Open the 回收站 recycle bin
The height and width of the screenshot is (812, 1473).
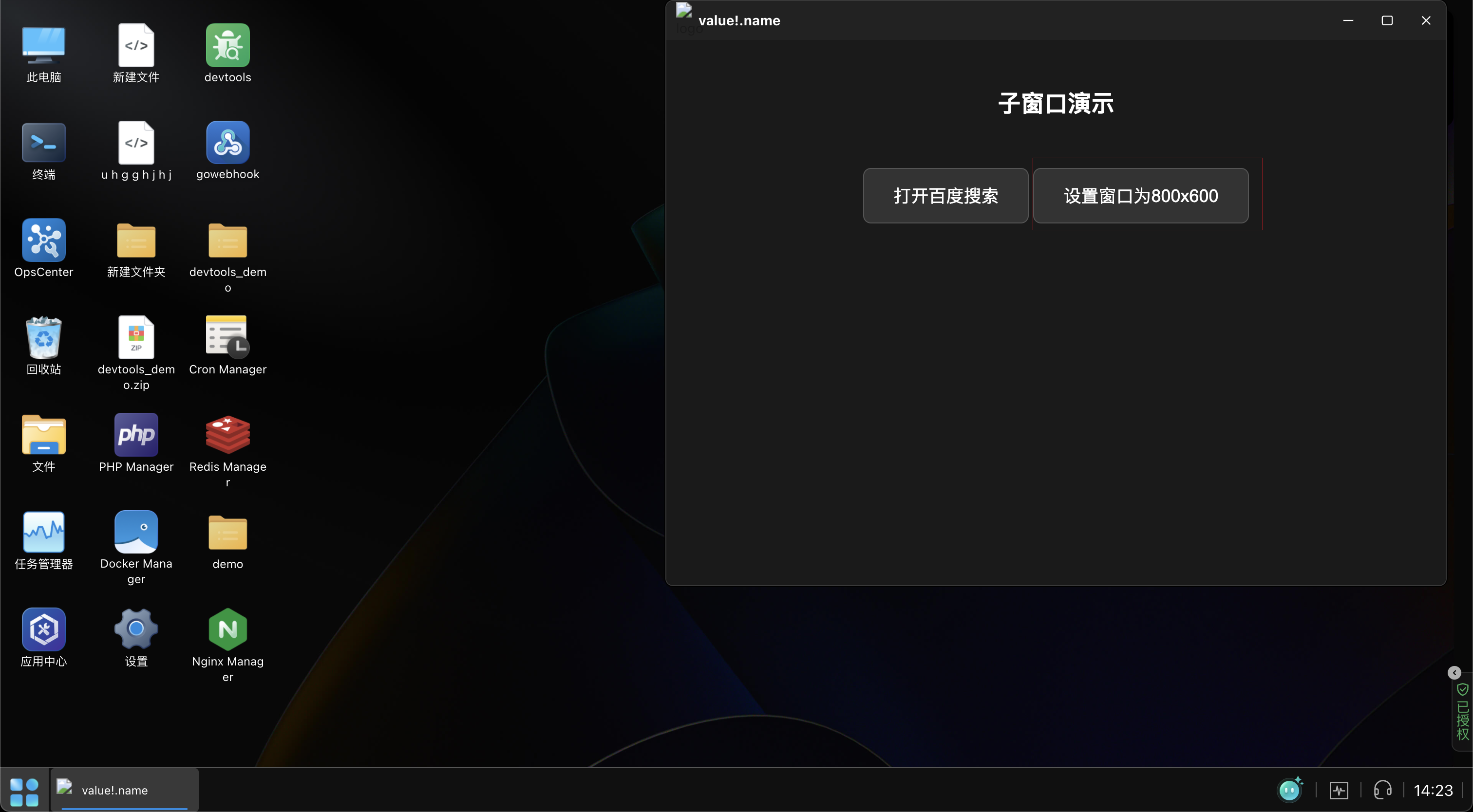43,338
